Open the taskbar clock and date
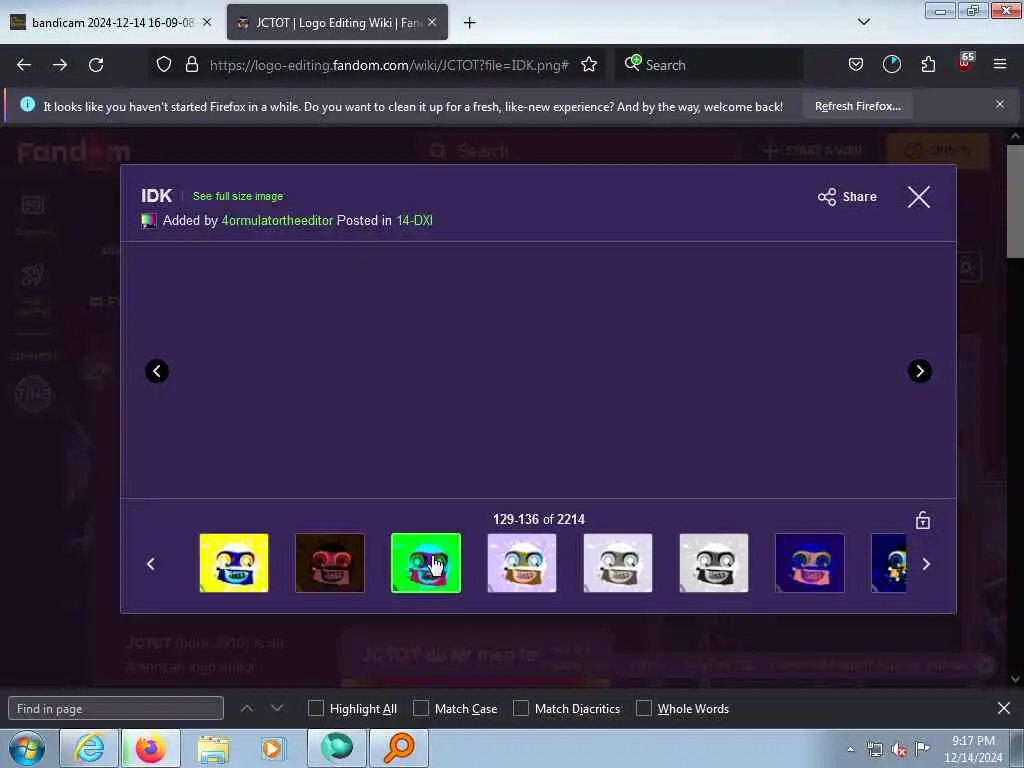This screenshot has height=768, width=1024. pyautogui.click(x=973, y=749)
